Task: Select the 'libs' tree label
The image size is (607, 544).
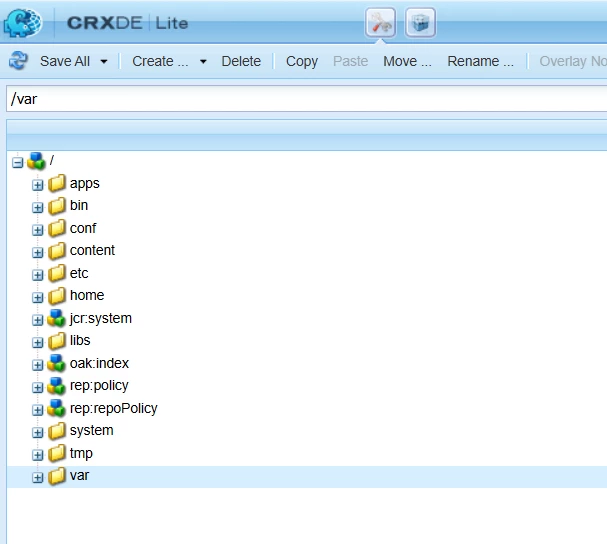Action: click(x=80, y=340)
